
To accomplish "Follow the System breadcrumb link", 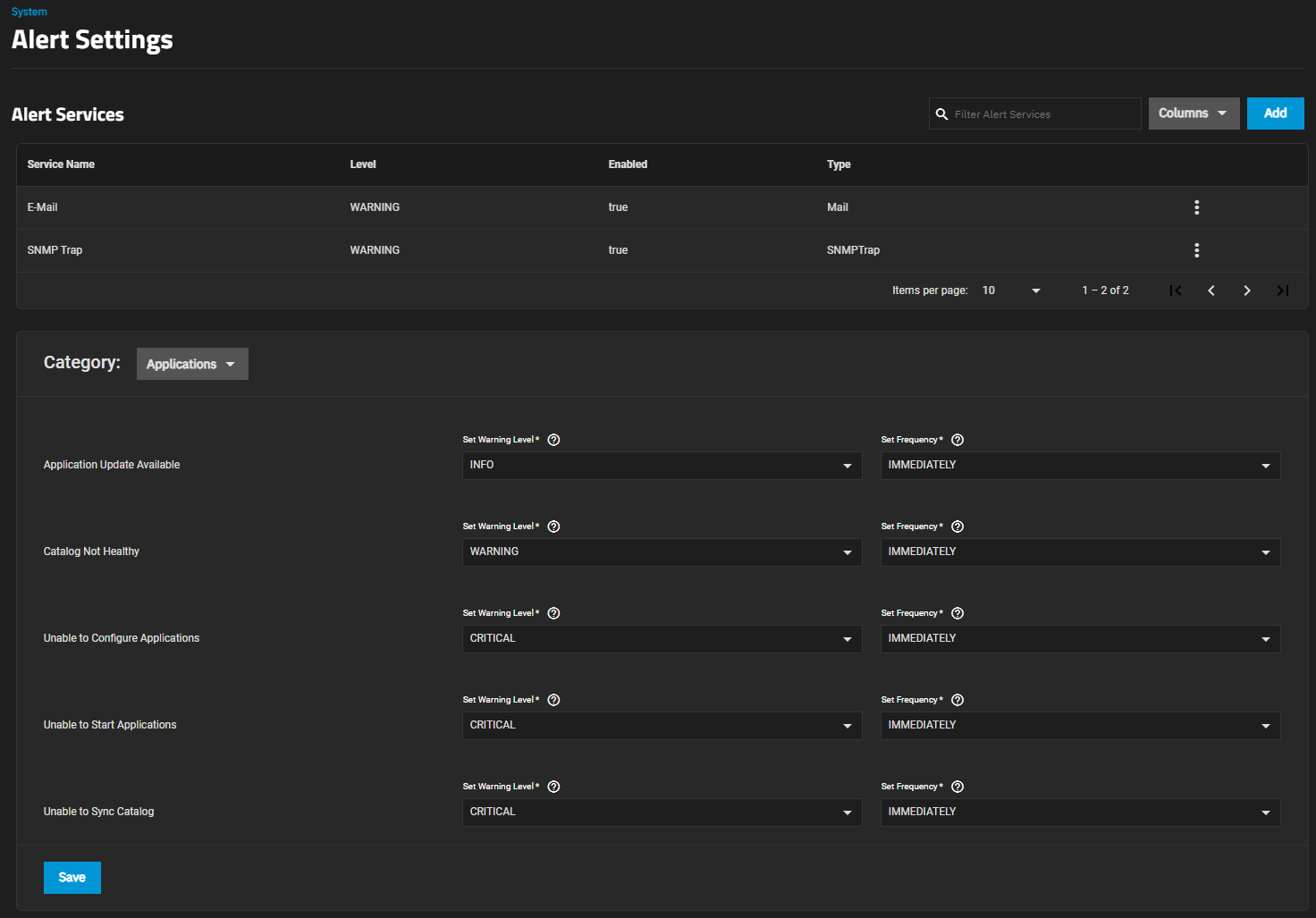I will pos(30,12).
